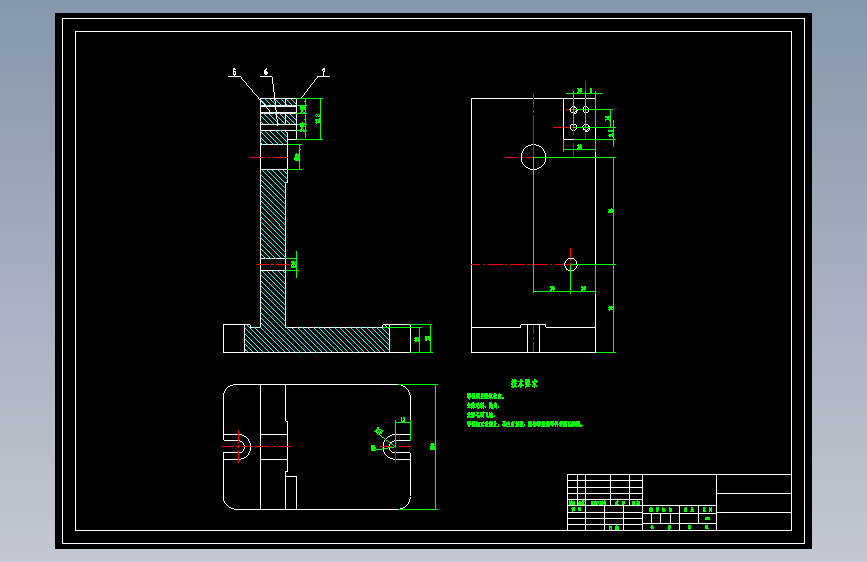This screenshot has height=562, width=867.
Task: Select the bottom-right hole of the four-hole pattern
Action: click(586, 128)
